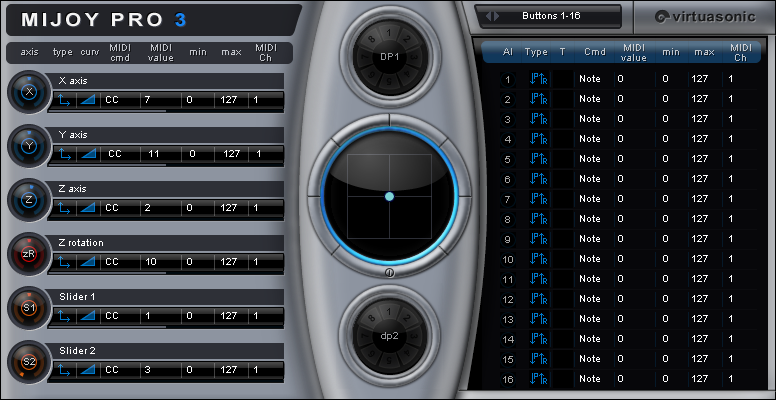Click the X axis round knob icon
The height and width of the screenshot is (400, 776).
coord(30,92)
